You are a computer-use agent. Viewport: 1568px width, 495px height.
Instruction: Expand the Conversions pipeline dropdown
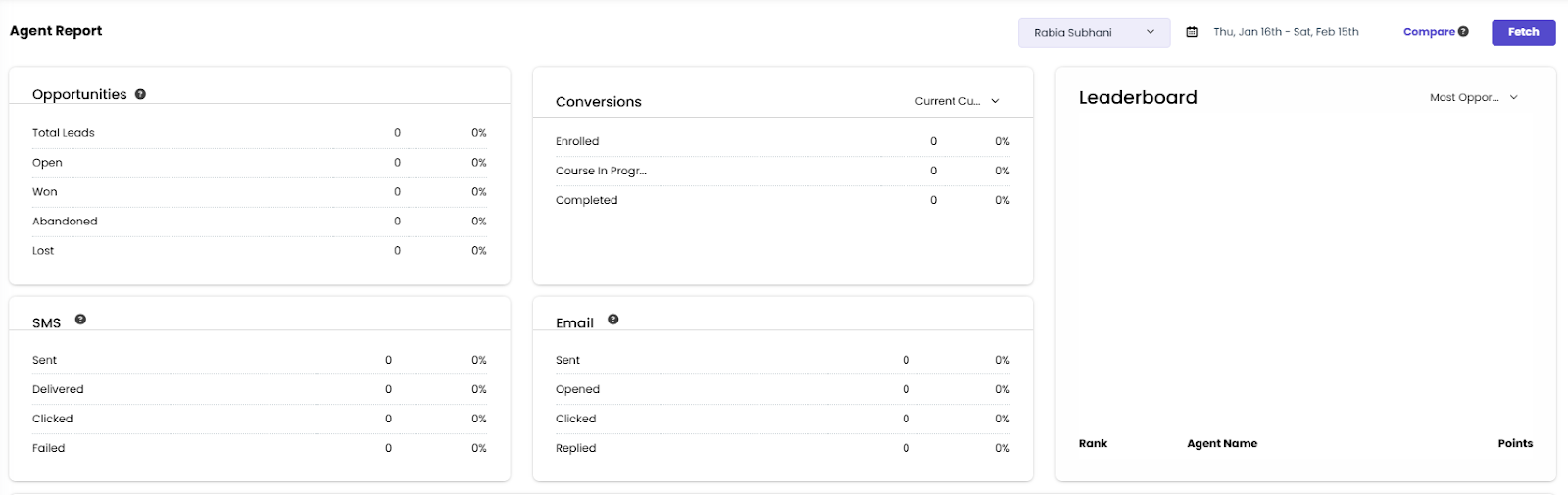point(956,101)
